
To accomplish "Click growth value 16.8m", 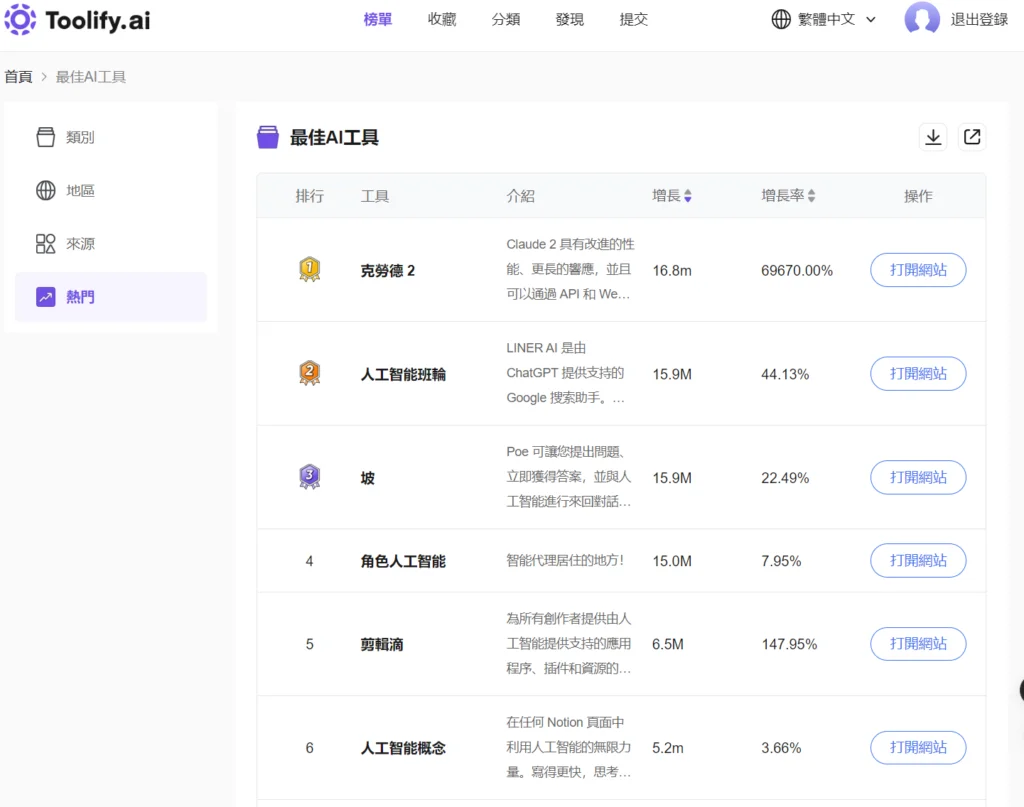I will click(672, 270).
